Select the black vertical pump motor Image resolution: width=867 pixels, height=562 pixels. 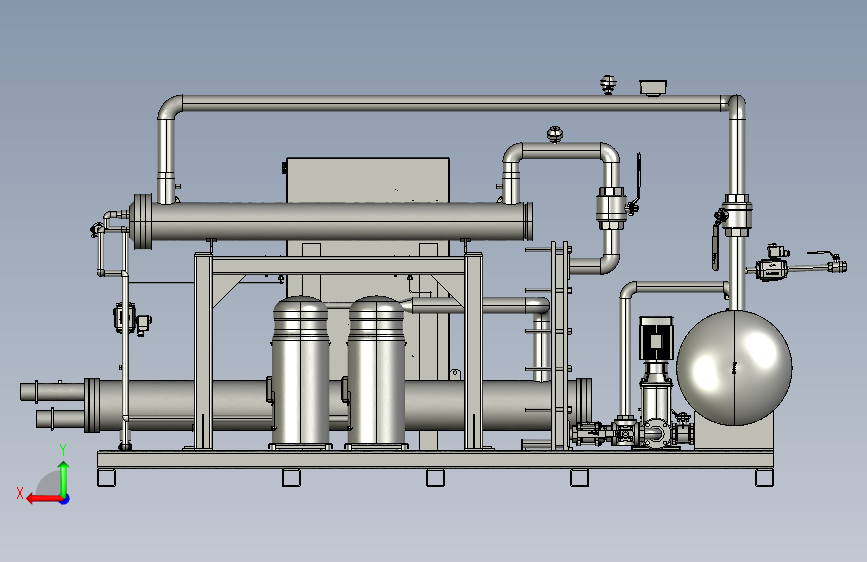pos(656,339)
